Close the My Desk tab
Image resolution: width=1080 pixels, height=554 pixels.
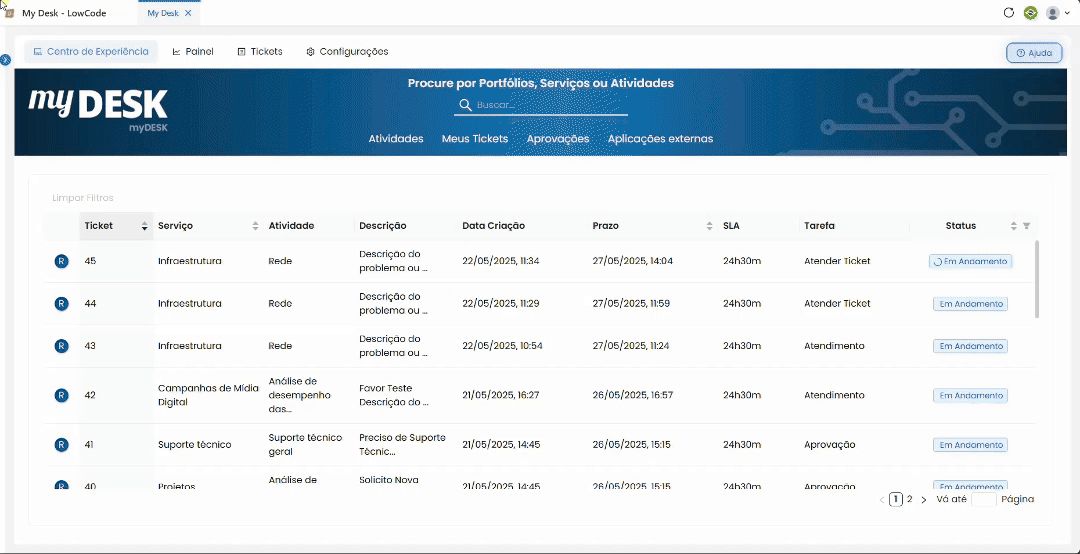[188, 13]
